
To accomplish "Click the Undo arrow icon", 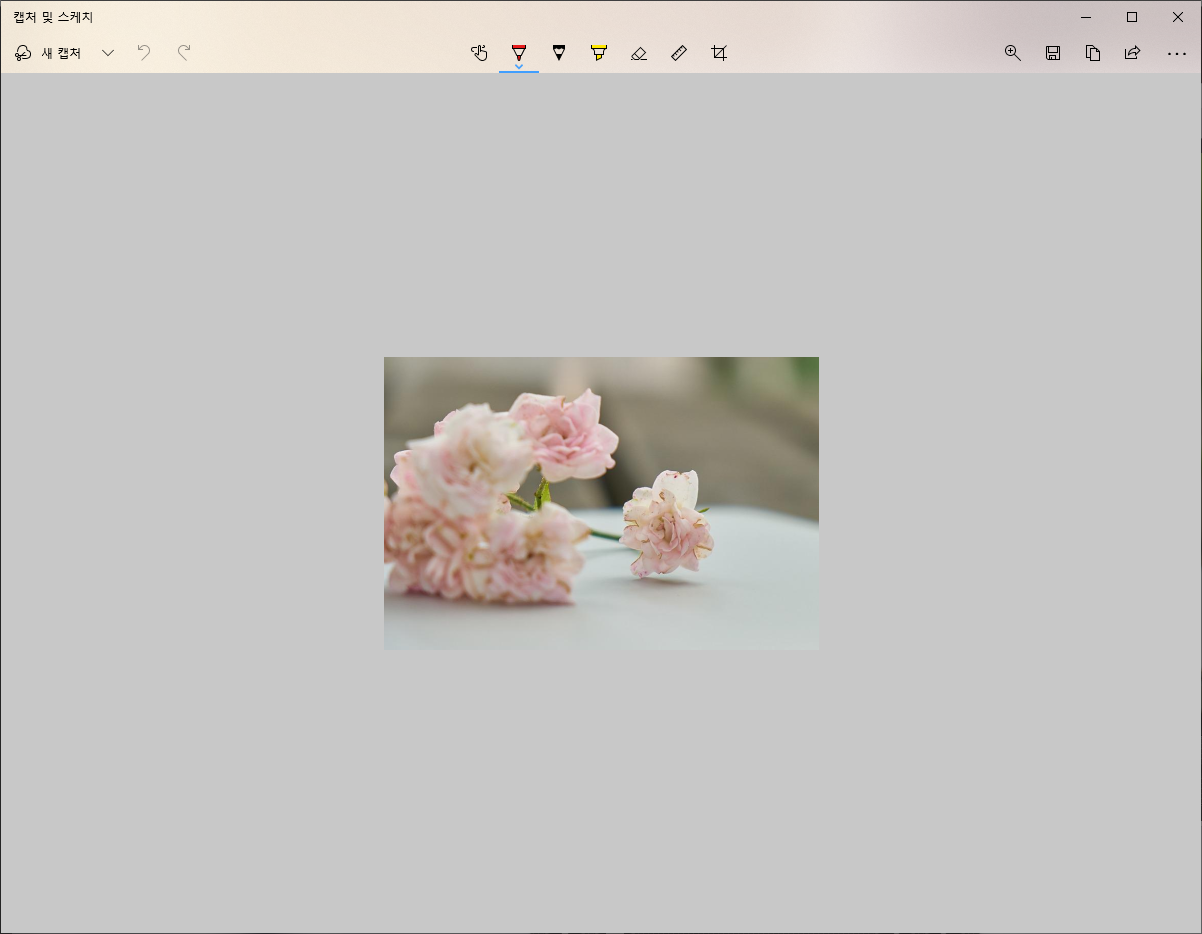I will click(x=144, y=53).
